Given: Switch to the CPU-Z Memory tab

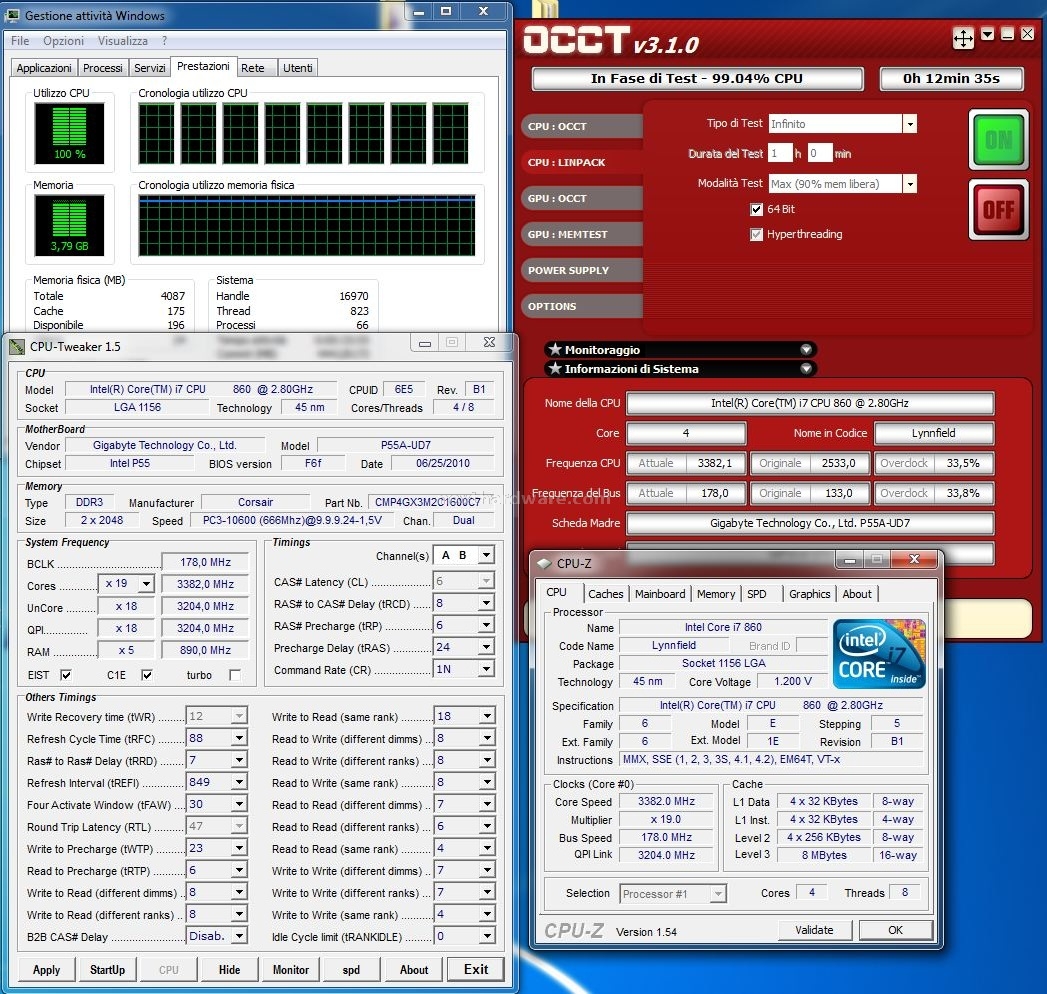Looking at the screenshot, I should [716, 593].
